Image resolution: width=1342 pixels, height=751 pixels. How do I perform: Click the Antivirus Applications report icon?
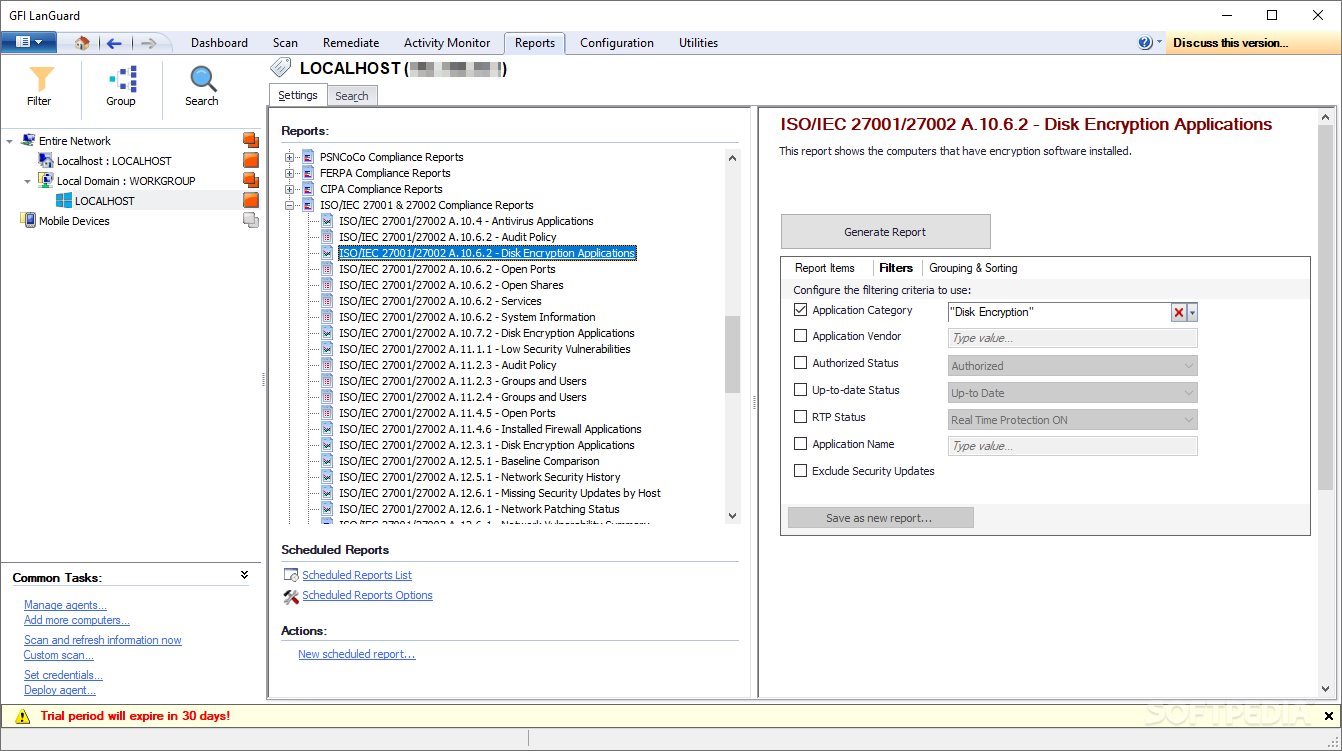click(x=327, y=221)
